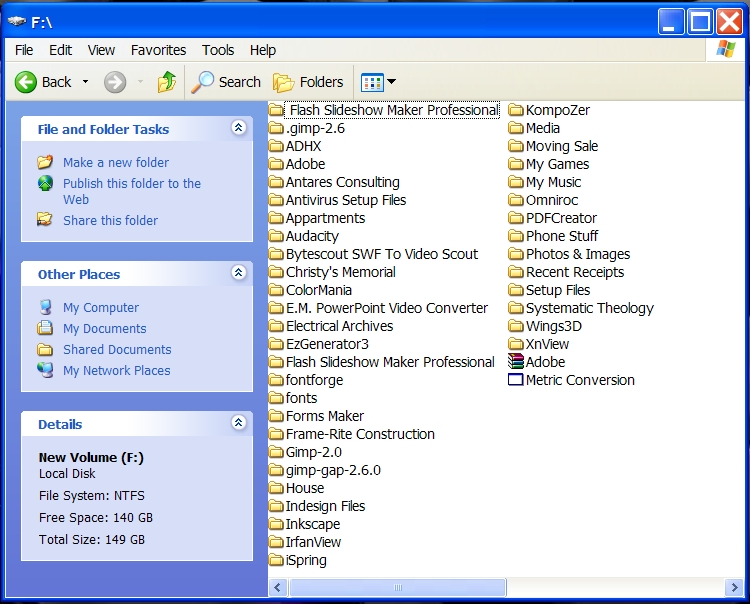The image size is (750, 604).
Task: Open the Edit menu
Action: (60, 50)
